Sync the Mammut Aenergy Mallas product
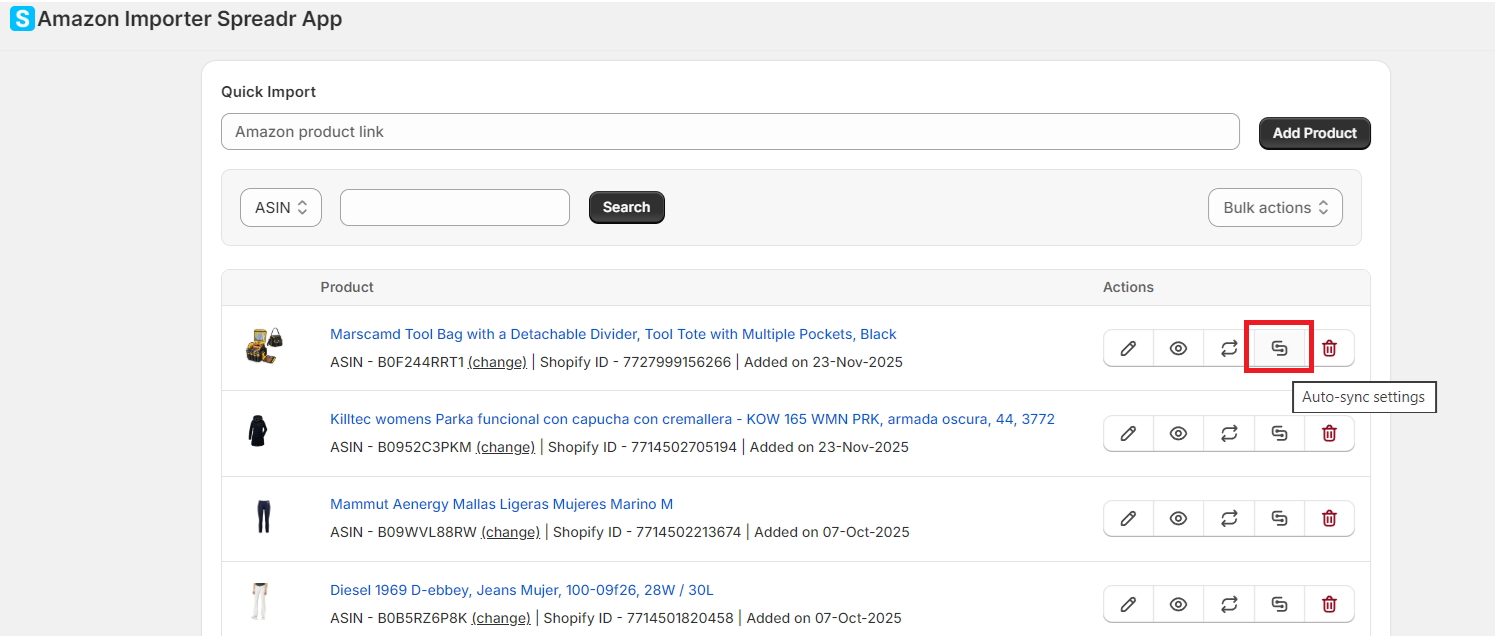The width and height of the screenshot is (1495, 636). tap(1229, 518)
